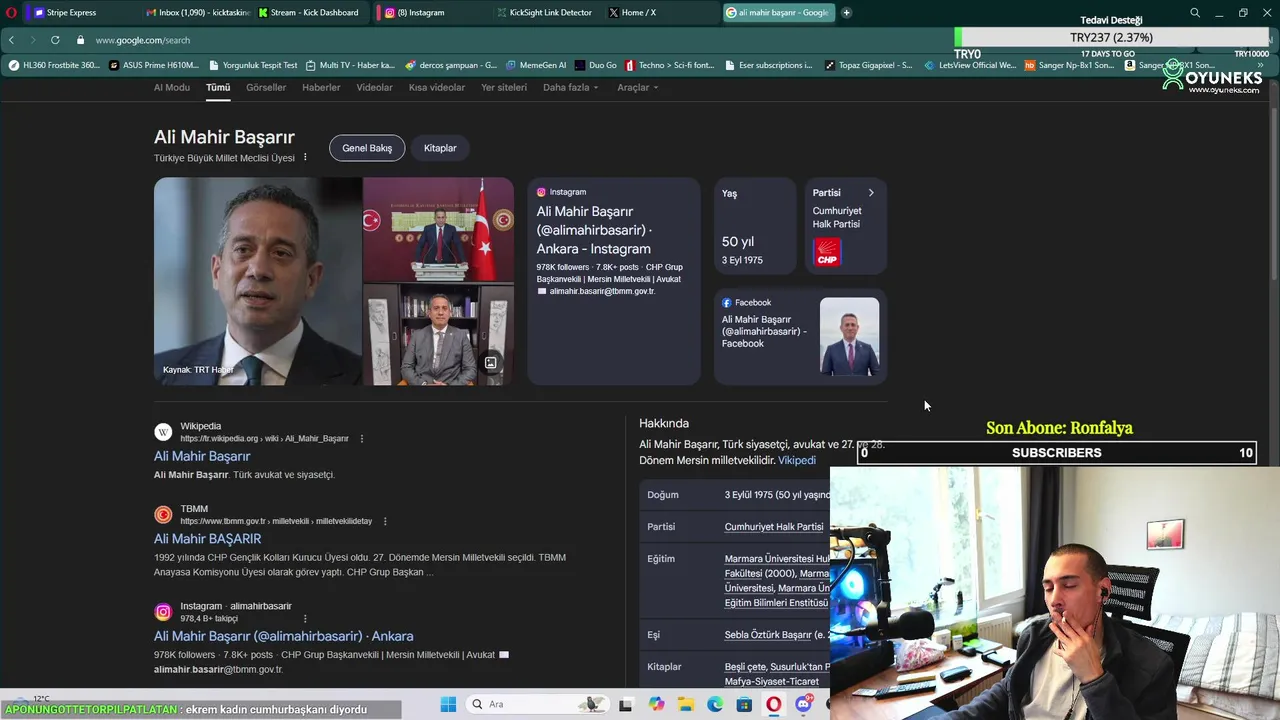Open File Explorer from taskbar
The image size is (1280, 720).
pos(685,705)
